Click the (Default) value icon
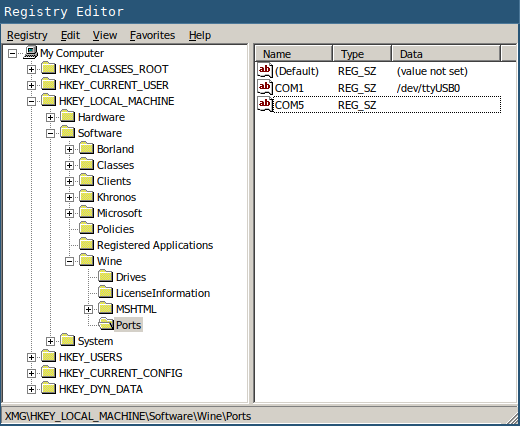Viewport: 520px width, 426px height. pyautogui.click(x=265, y=71)
